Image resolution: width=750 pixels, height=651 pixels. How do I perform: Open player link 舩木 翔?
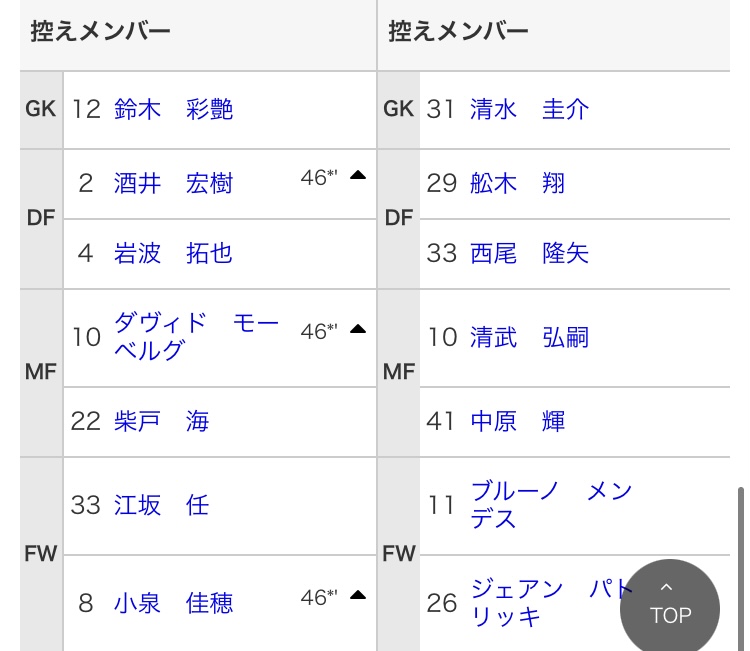pos(517,183)
